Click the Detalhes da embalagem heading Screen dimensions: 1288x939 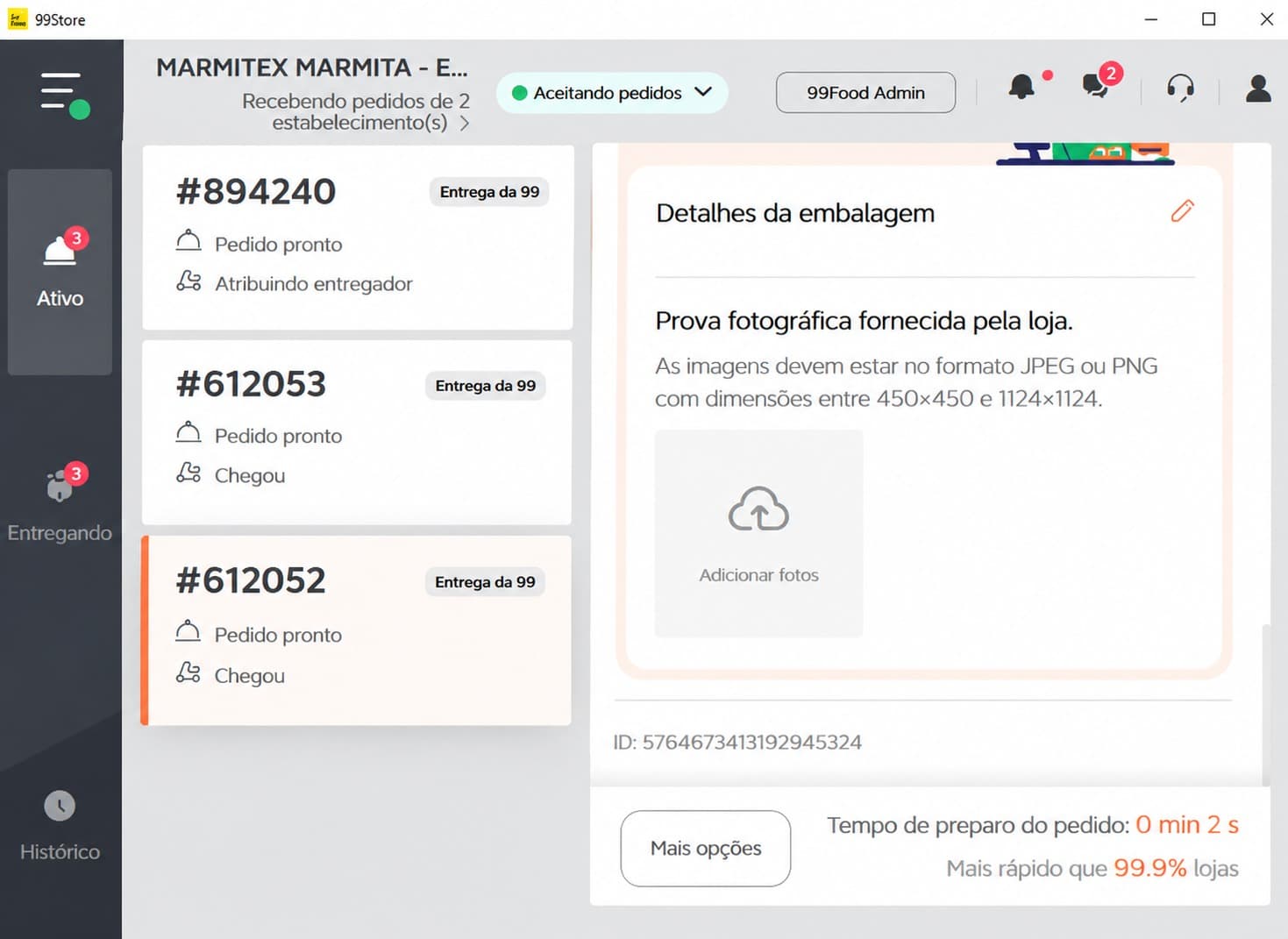(795, 213)
